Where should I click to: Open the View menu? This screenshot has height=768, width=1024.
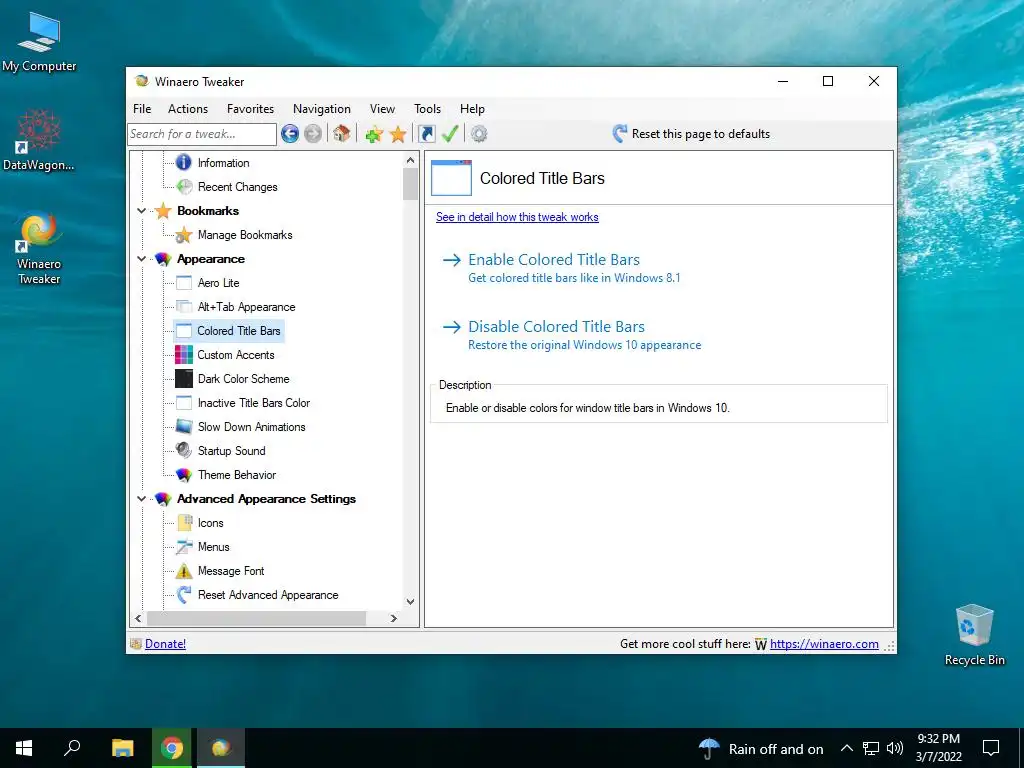point(382,109)
